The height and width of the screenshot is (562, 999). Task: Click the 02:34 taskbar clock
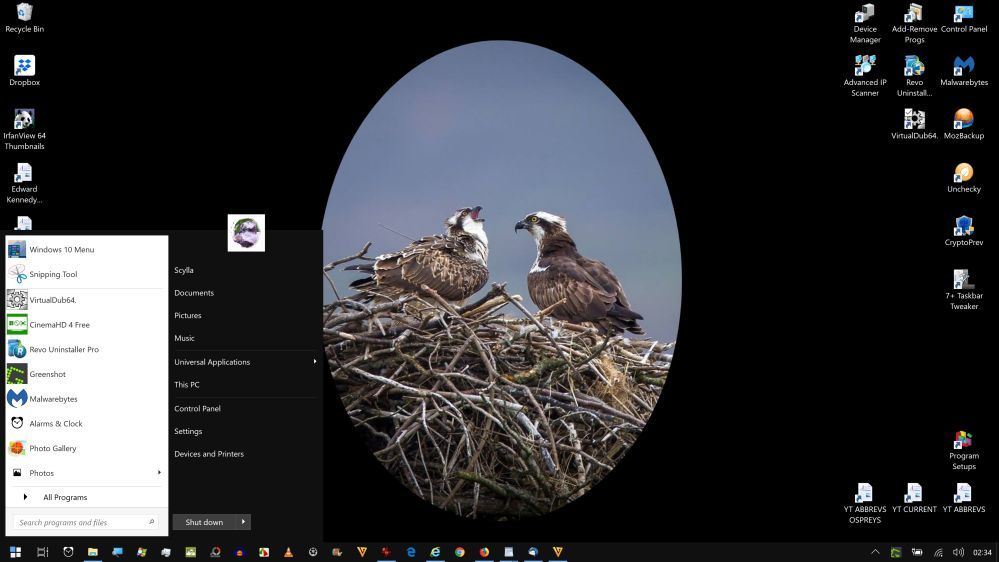982,552
